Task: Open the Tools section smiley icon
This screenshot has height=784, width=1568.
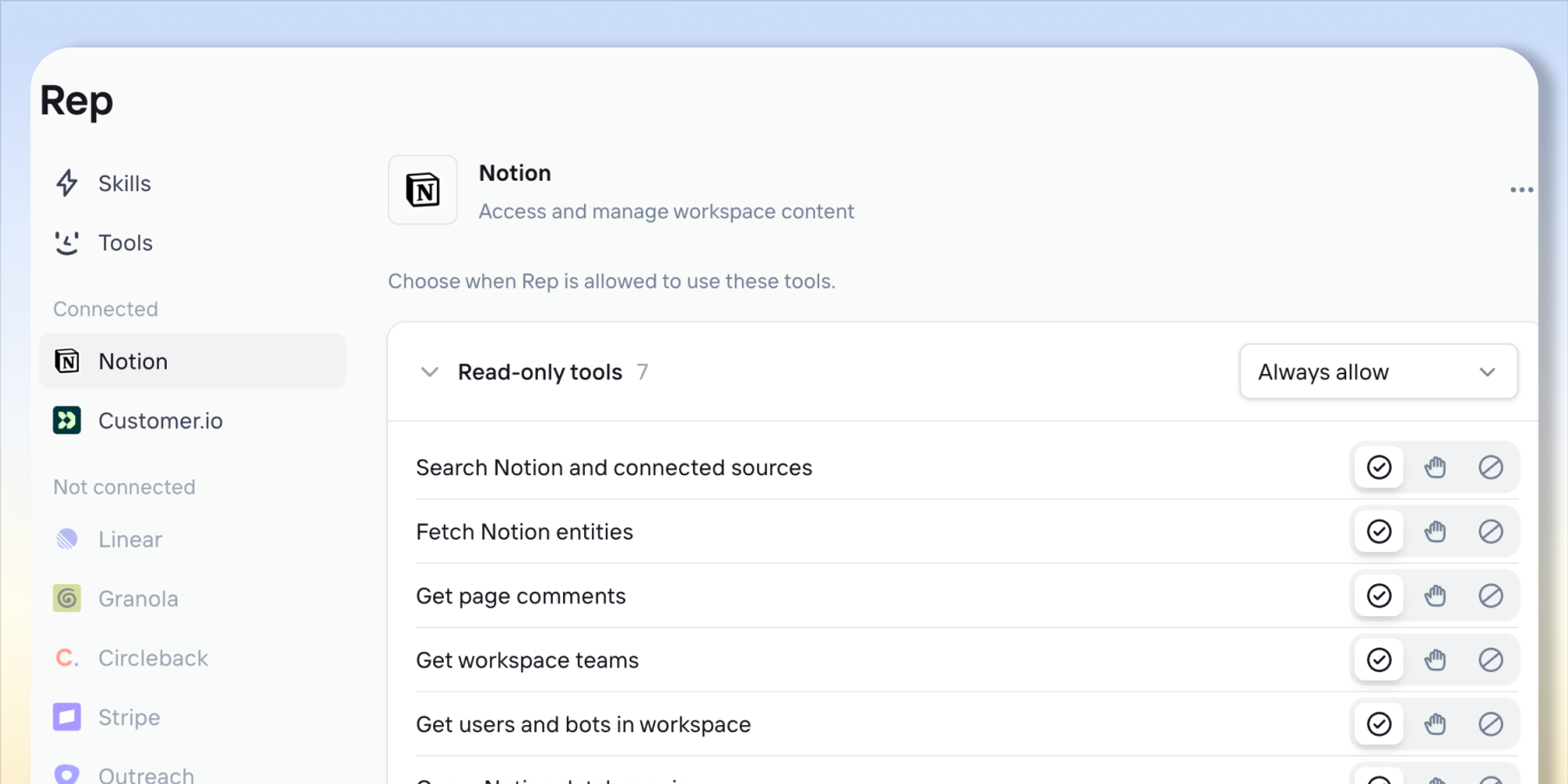Action: [67, 243]
